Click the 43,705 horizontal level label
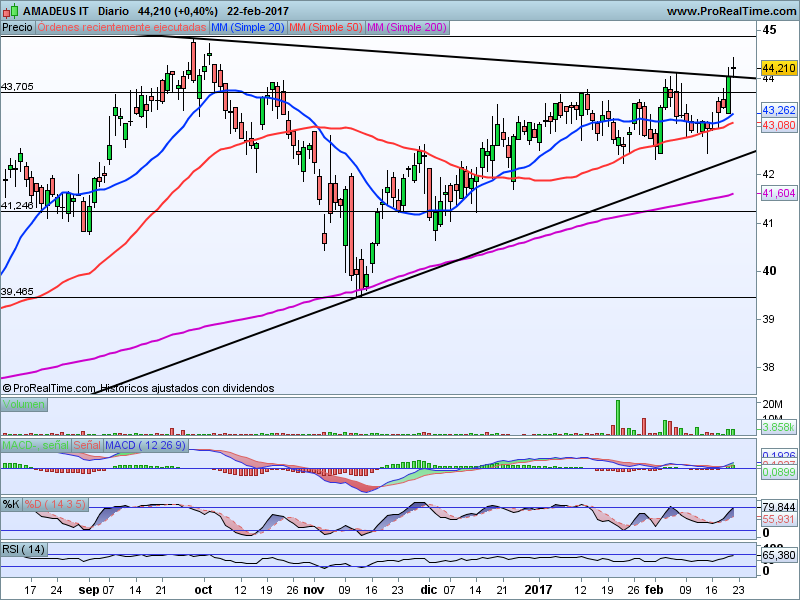This screenshot has width=800, height=600. 17,87
